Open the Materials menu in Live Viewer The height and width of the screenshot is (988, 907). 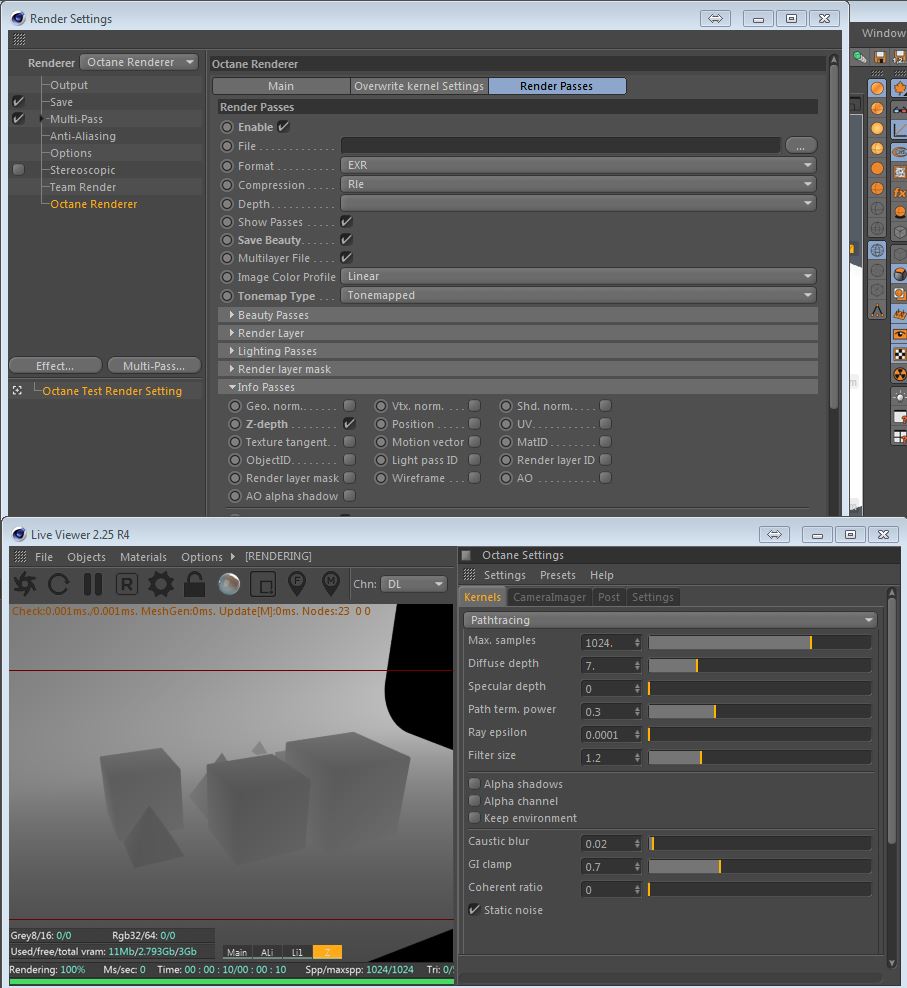(x=143, y=557)
